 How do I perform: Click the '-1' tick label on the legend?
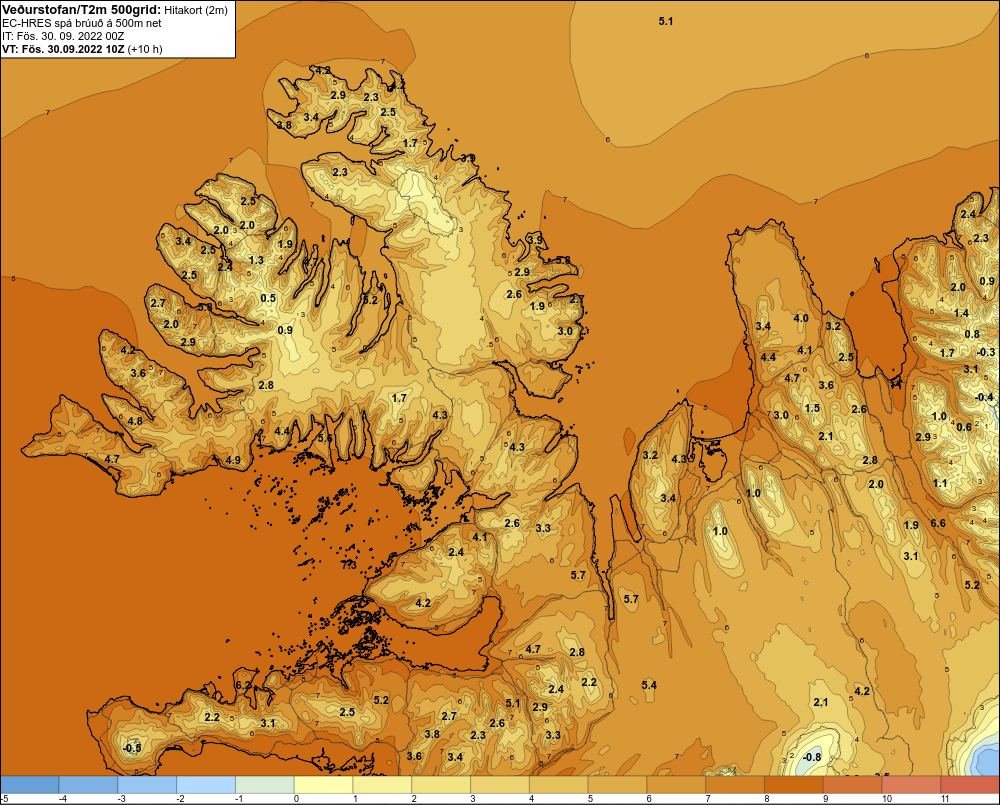tap(239, 799)
